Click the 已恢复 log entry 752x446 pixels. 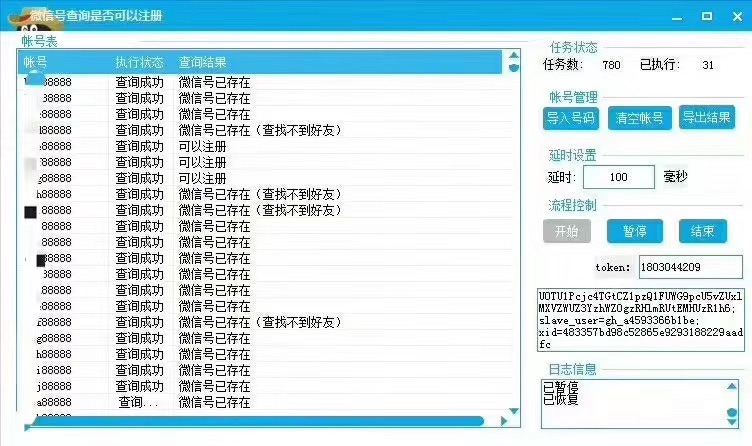point(561,399)
